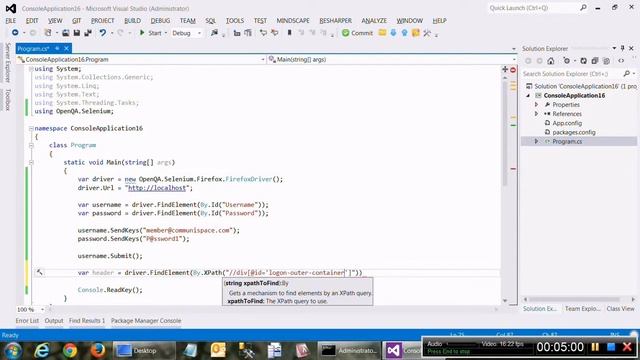Open the Error List tab
Image resolution: width=640 pixels, height=360 pixels.
click(27, 321)
